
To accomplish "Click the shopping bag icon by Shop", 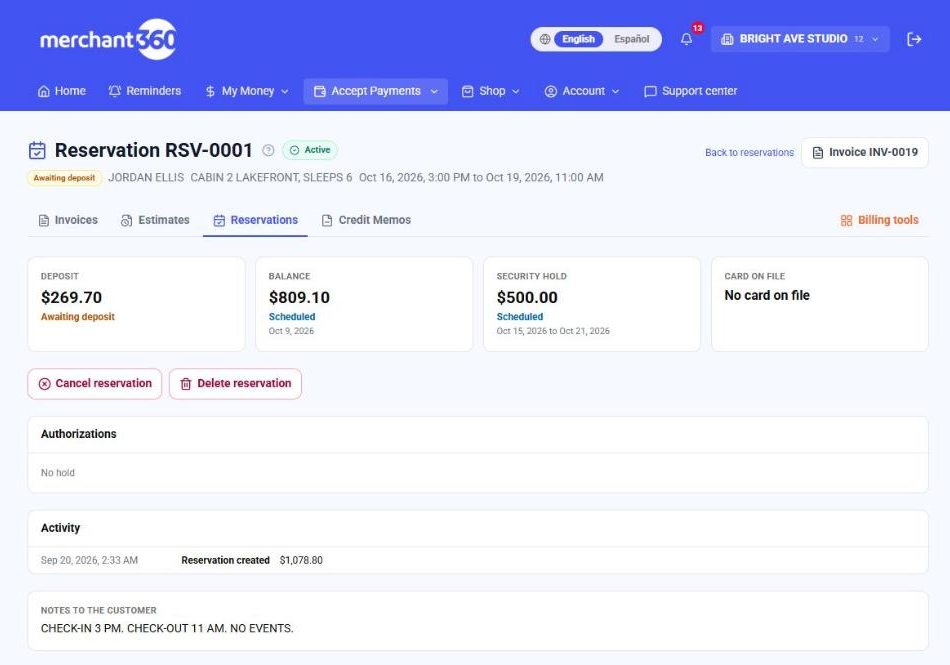I will [x=468, y=91].
